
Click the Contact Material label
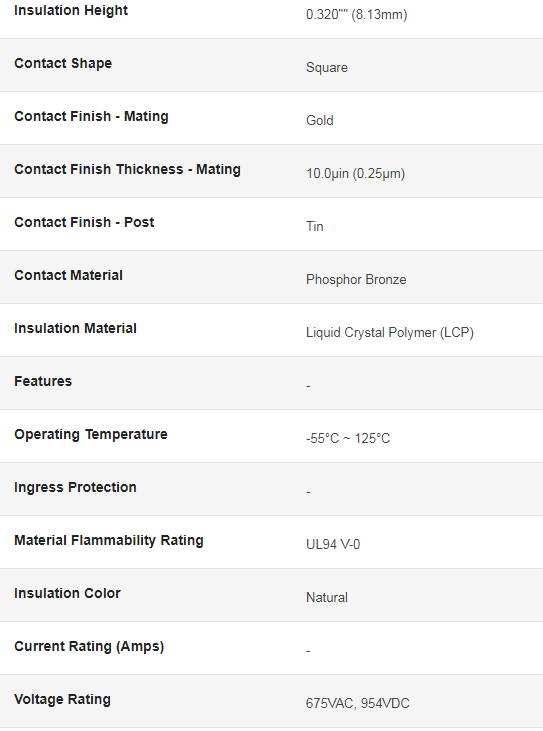[x=69, y=276]
